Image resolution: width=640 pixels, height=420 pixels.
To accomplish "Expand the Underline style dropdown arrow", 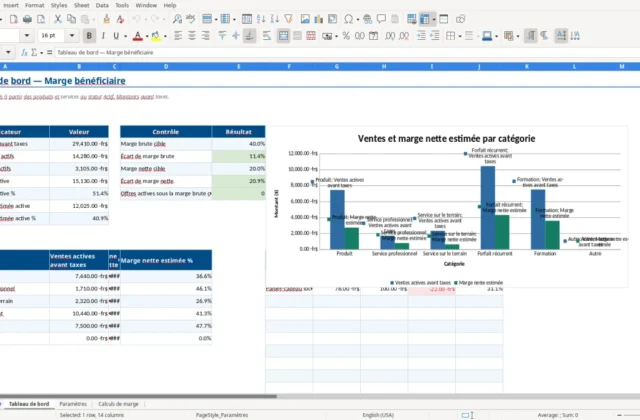I will (125, 36).
